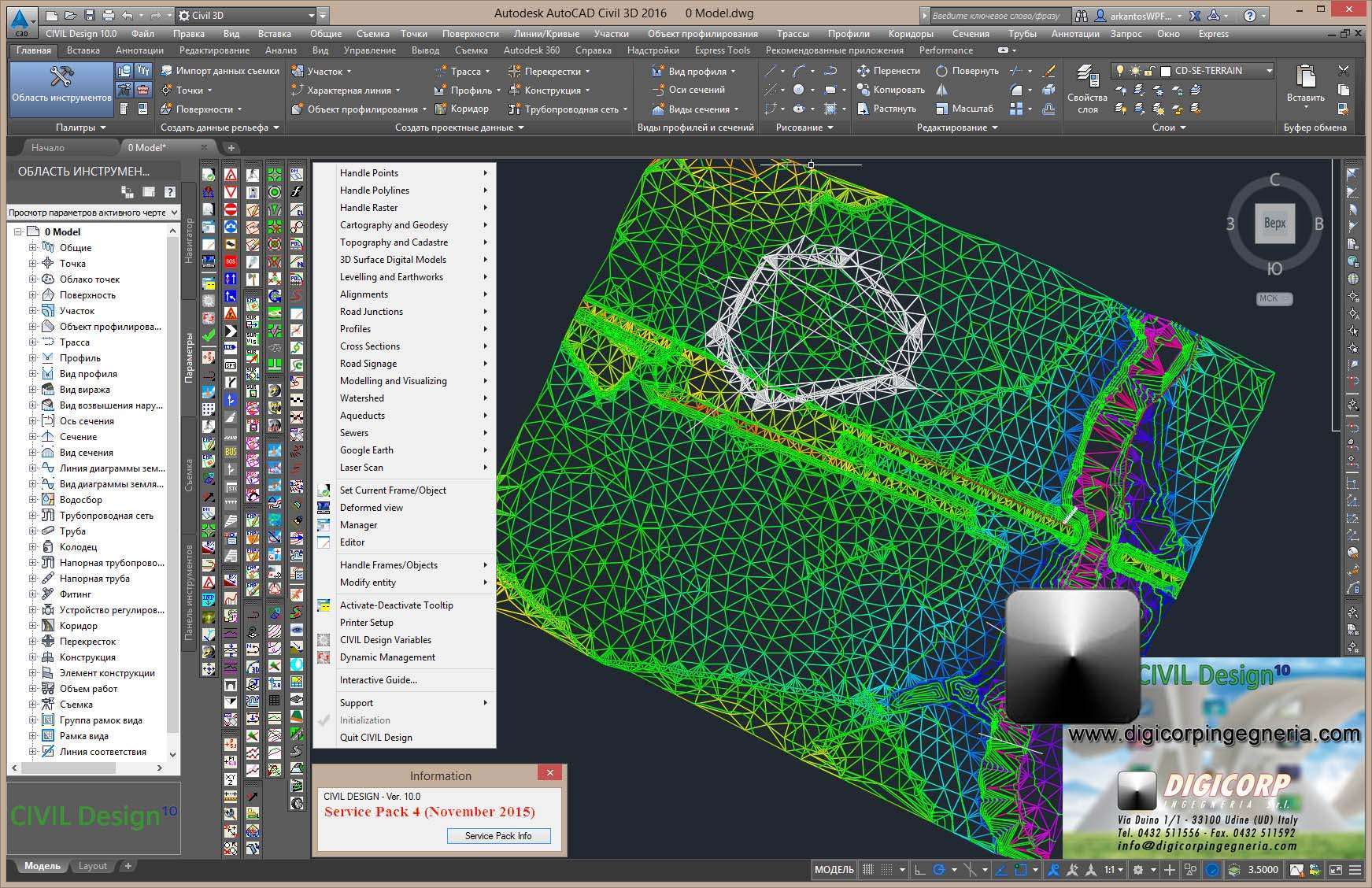Switch to the Аннотации ribbon tab

coord(139,50)
